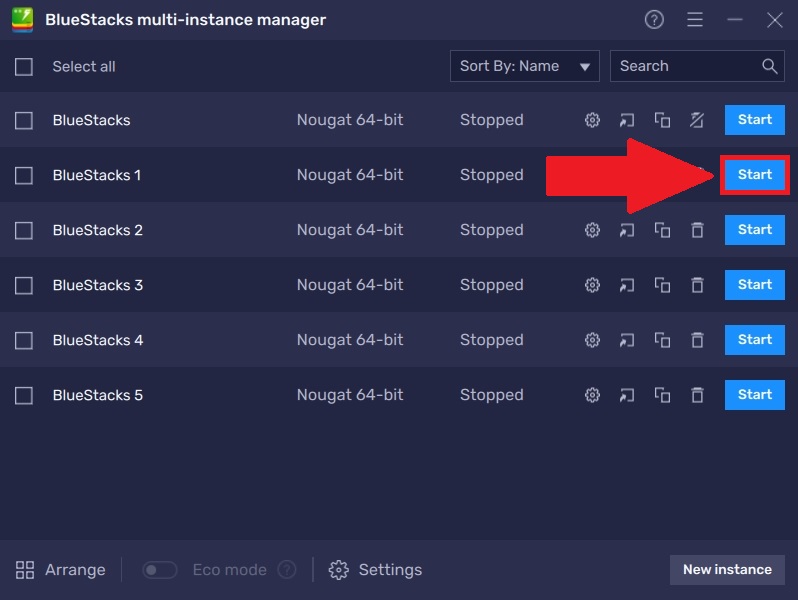Create shortcut for BlueStacks 5
This screenshot has width=798, height=600.
click(627, 395)
